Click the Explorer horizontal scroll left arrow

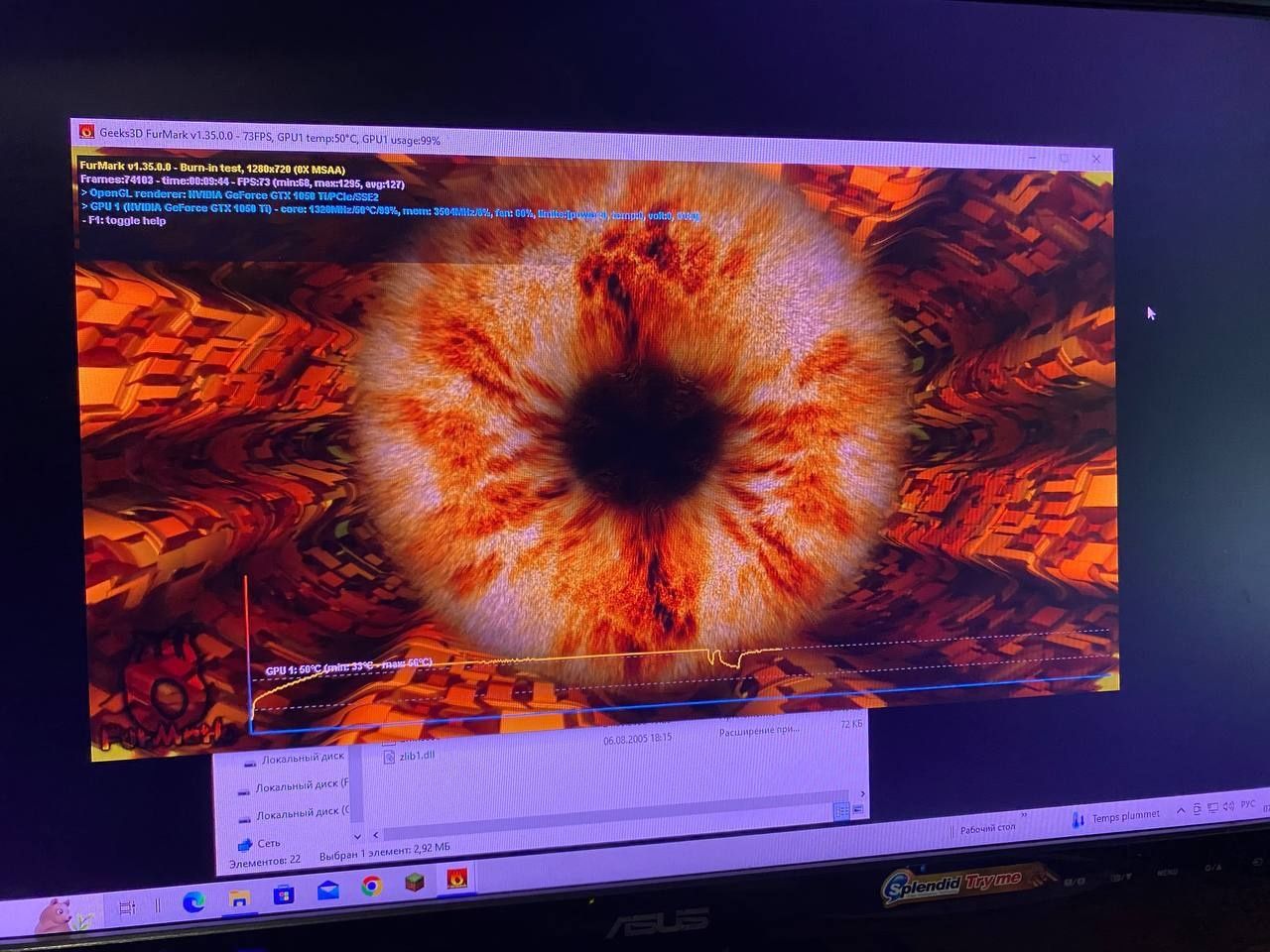[375, 835]
